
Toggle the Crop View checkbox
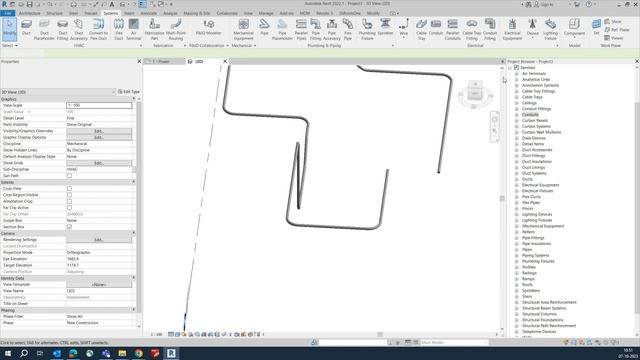pyautogui.click(x=69, y=189)
